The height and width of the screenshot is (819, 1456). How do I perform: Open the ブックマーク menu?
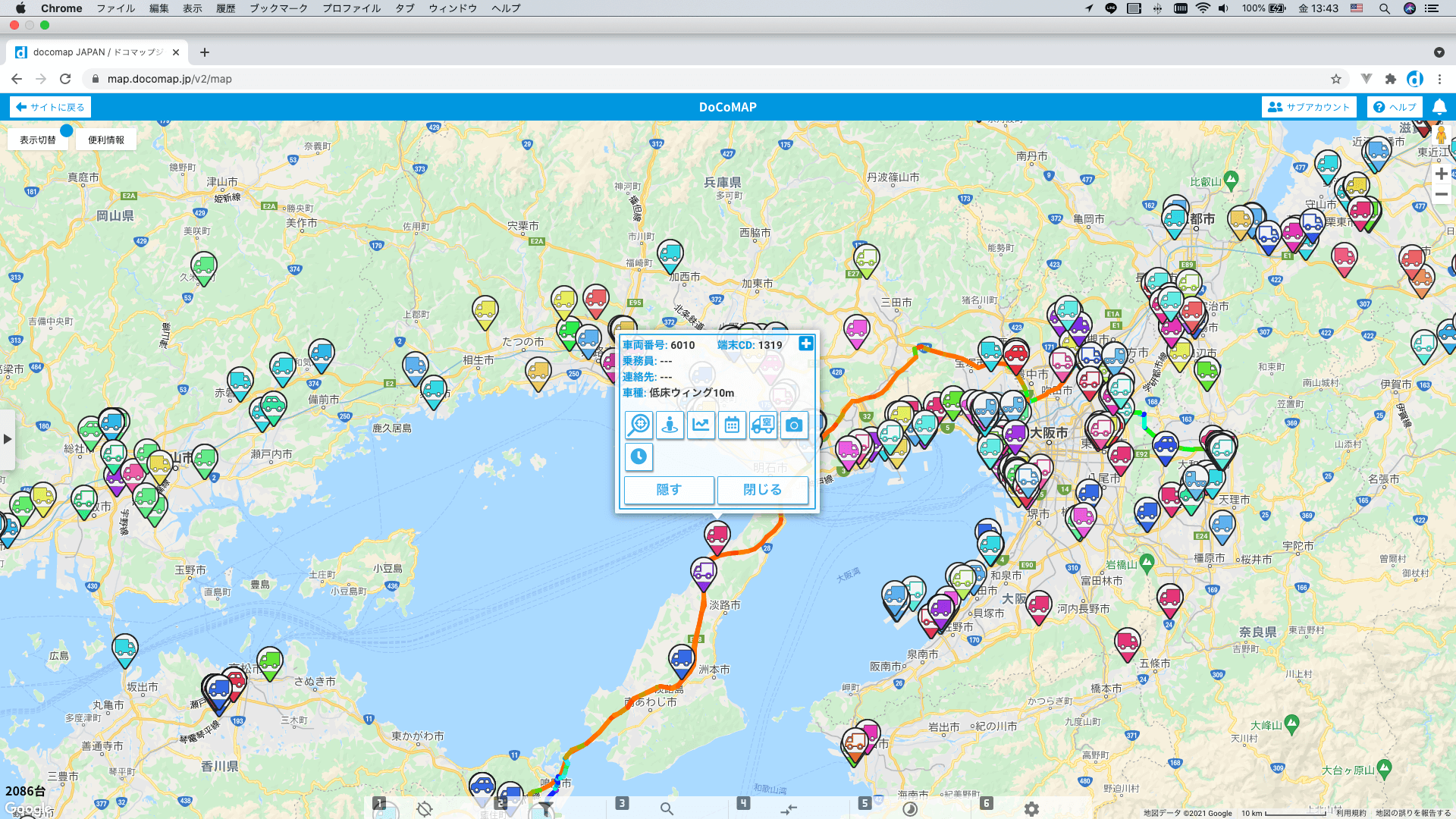point(278,8)
